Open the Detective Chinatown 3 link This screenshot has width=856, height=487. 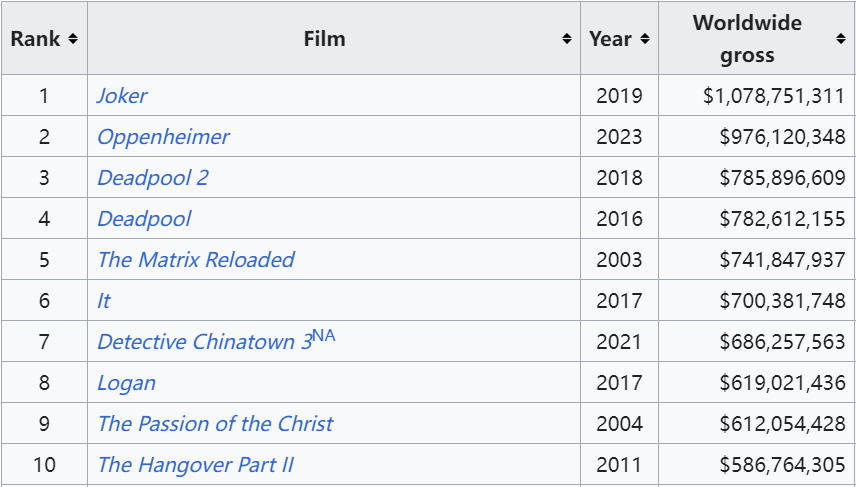[205, 342]
